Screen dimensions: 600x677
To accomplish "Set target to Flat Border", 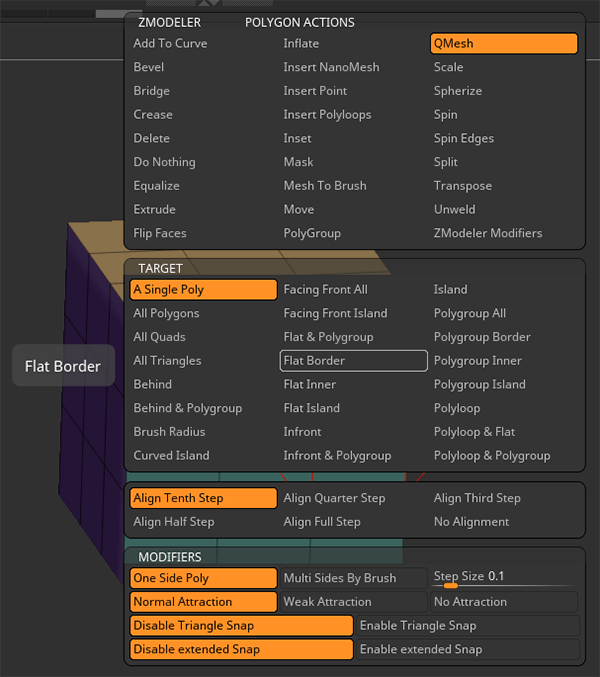I will [353, 361].
